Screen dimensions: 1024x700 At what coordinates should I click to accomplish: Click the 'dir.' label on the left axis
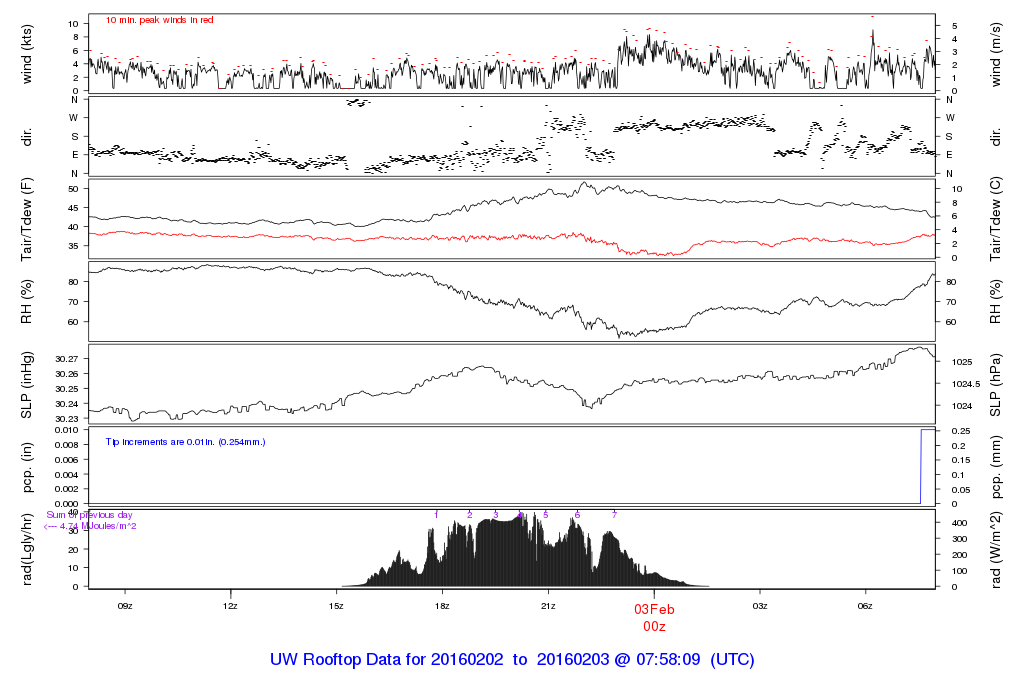[x=27, y=137]
